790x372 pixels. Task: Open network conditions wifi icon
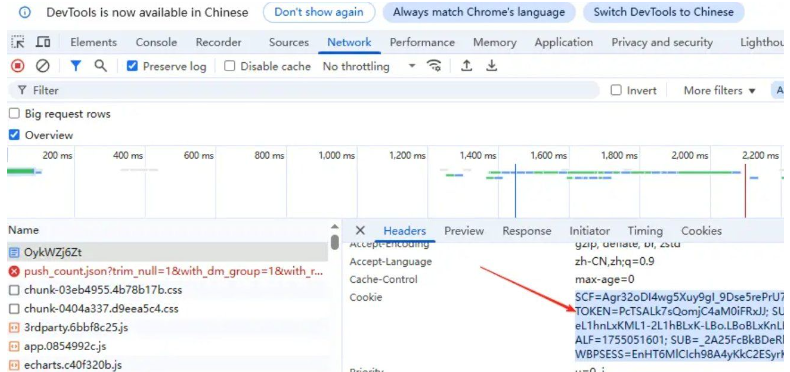434,66
